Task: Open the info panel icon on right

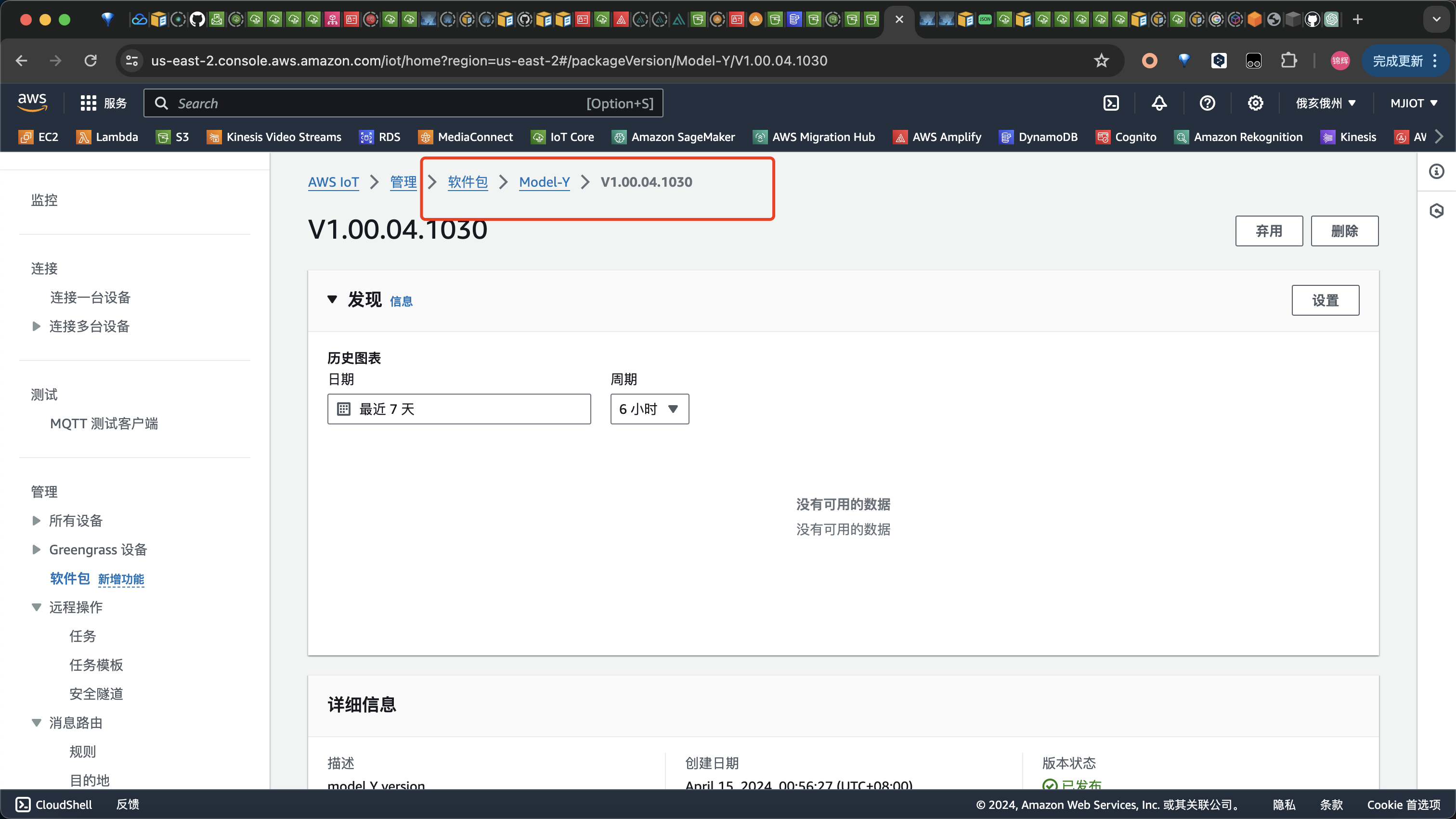Action: pos(1436,171)
